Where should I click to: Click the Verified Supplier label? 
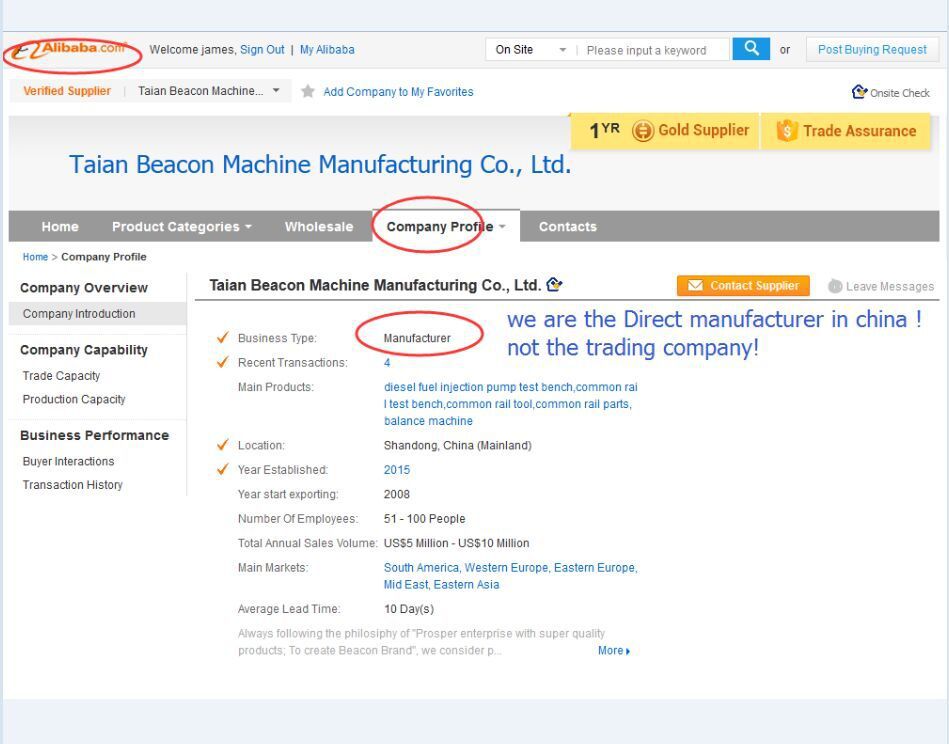coord(67,91)
